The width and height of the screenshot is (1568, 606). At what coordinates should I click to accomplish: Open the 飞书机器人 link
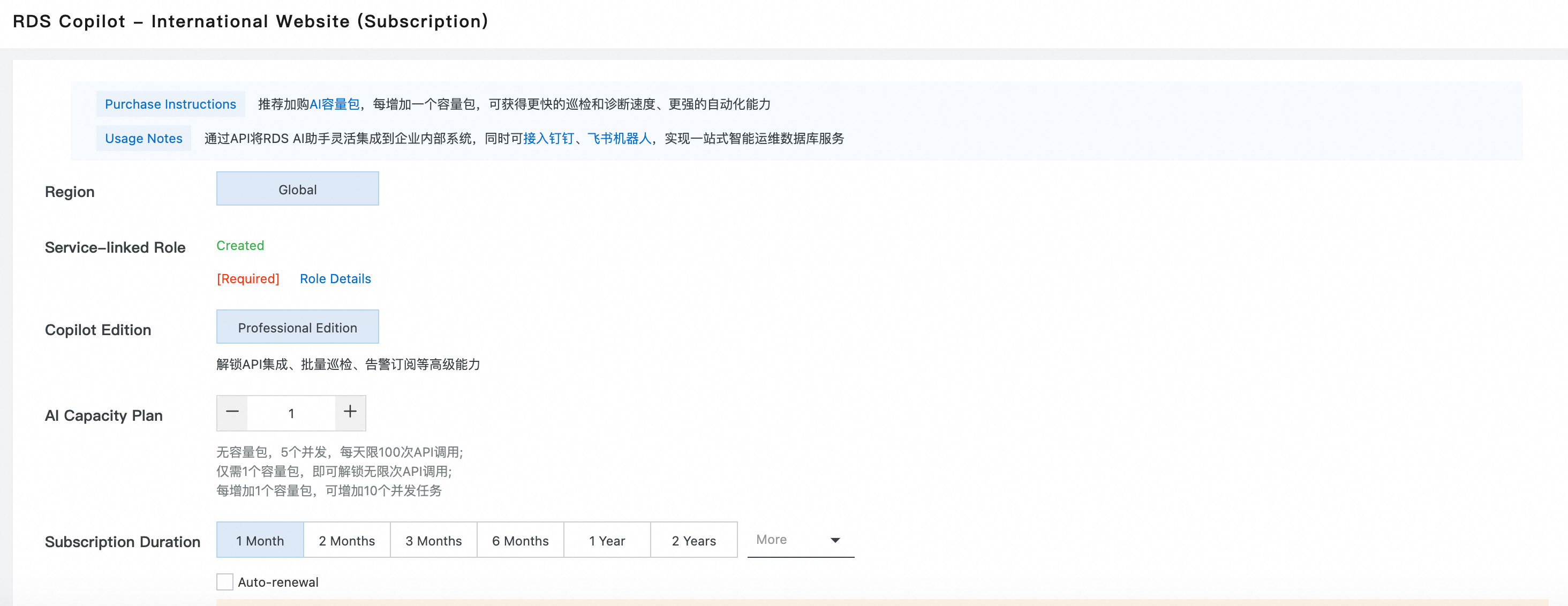pos(619,138)
